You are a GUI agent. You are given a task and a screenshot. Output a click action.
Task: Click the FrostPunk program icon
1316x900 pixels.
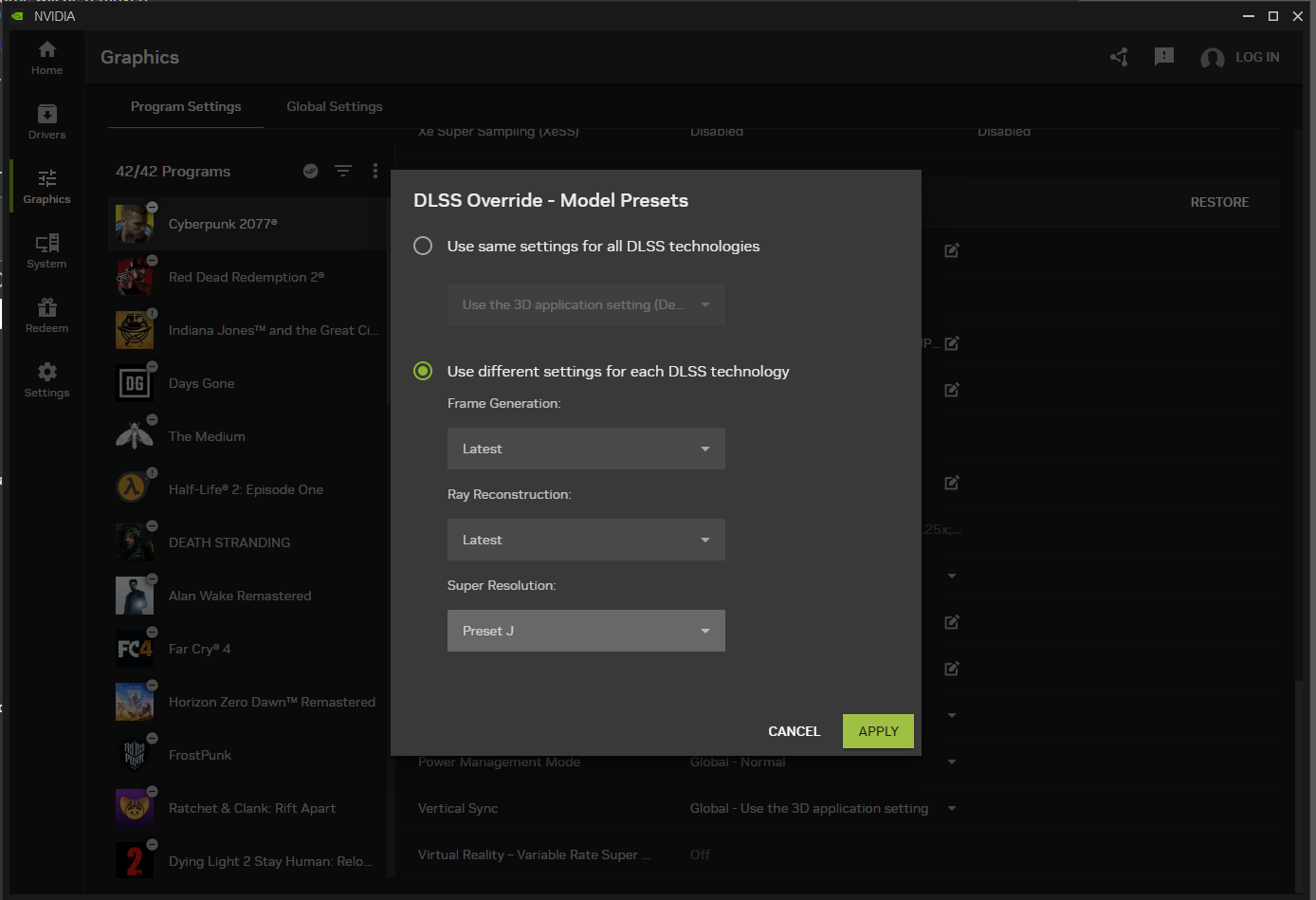pos(135,755)
